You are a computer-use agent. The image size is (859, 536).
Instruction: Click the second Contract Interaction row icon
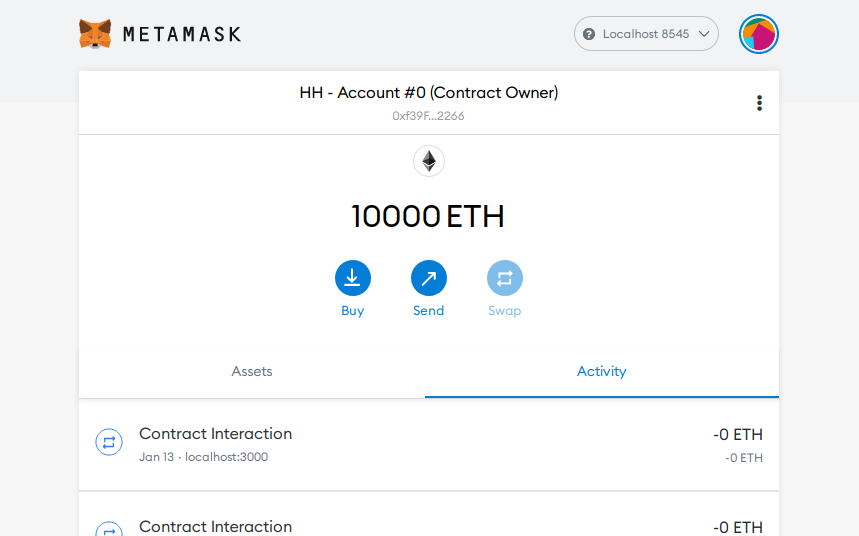pyautogui.click(x=109, y=529)
